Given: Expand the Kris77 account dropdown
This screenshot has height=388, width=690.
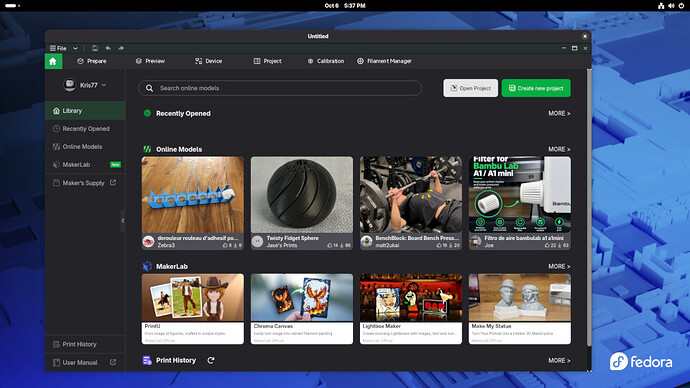Looking at the screenshot, I should tap(104, 85).
